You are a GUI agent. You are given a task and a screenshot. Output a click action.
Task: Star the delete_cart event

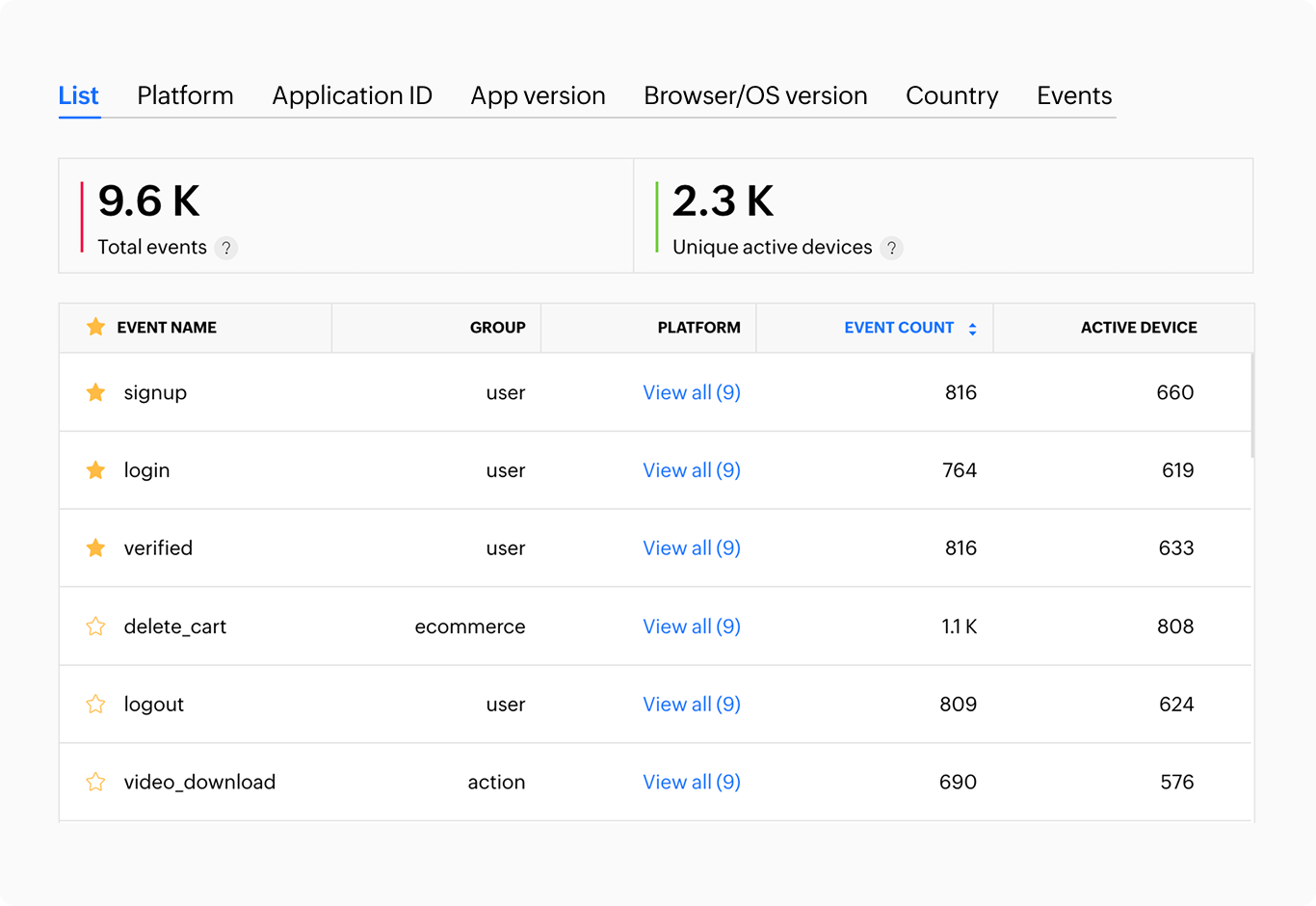point(95,626)
